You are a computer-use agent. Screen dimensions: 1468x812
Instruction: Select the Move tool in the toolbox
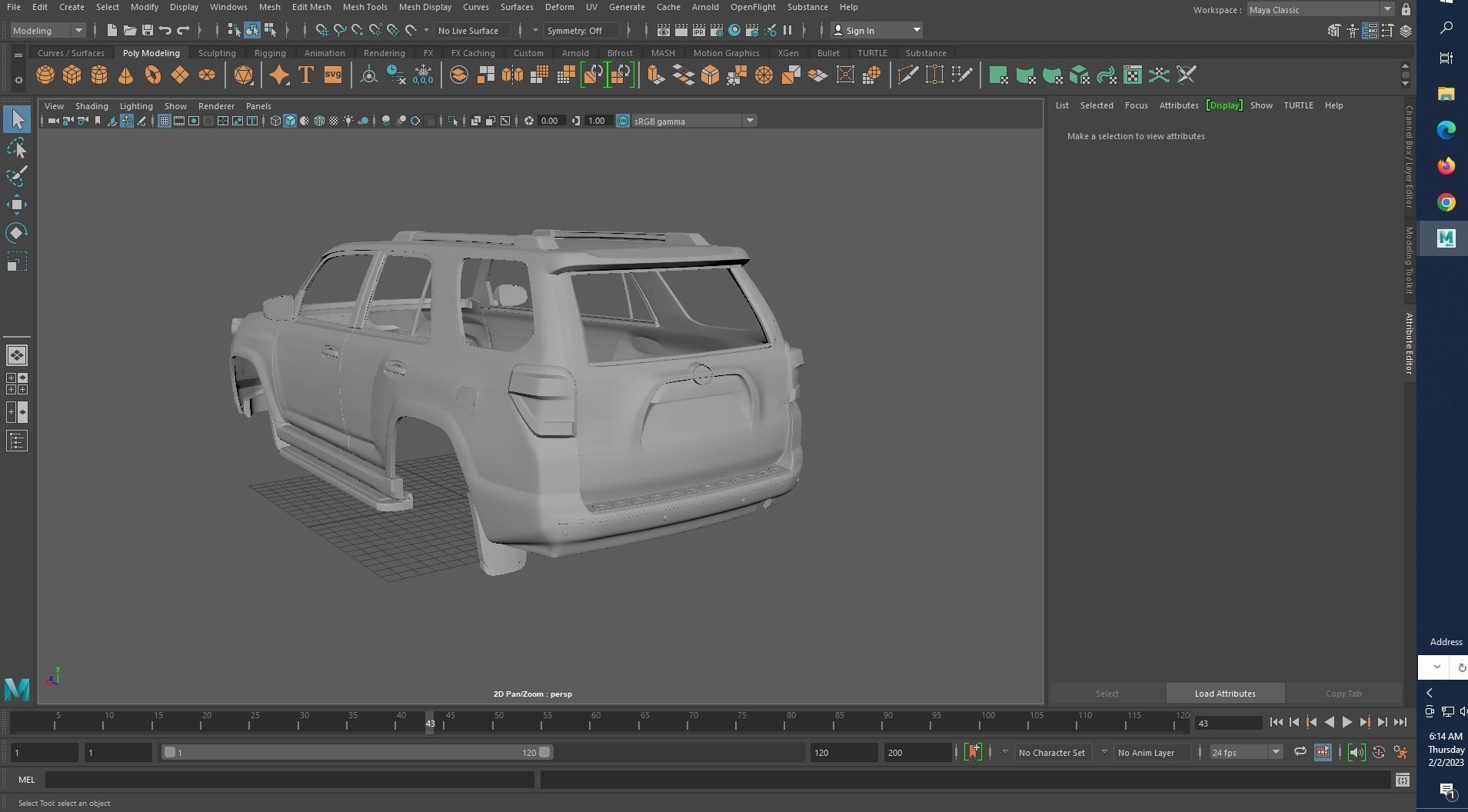17,205
